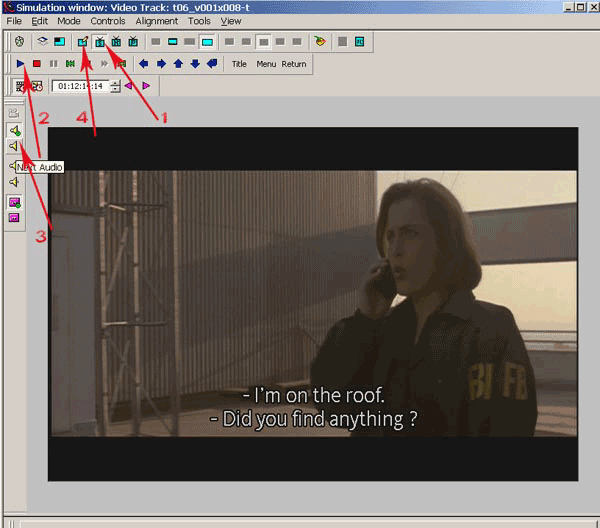Screen dimensions: 600x528
Task: Step forward with the magenta right triangle
Action: click(x=145, y=86)
